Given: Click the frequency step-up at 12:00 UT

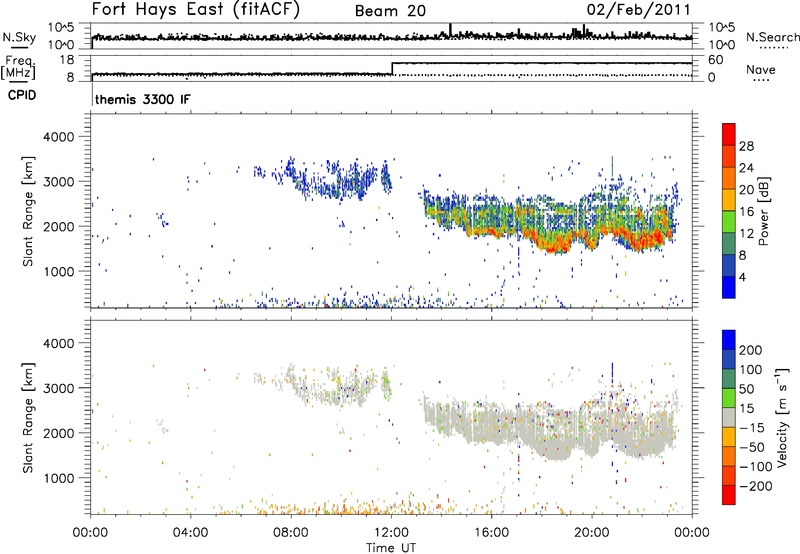Looking at the screenshot, I should click(392, 69).
